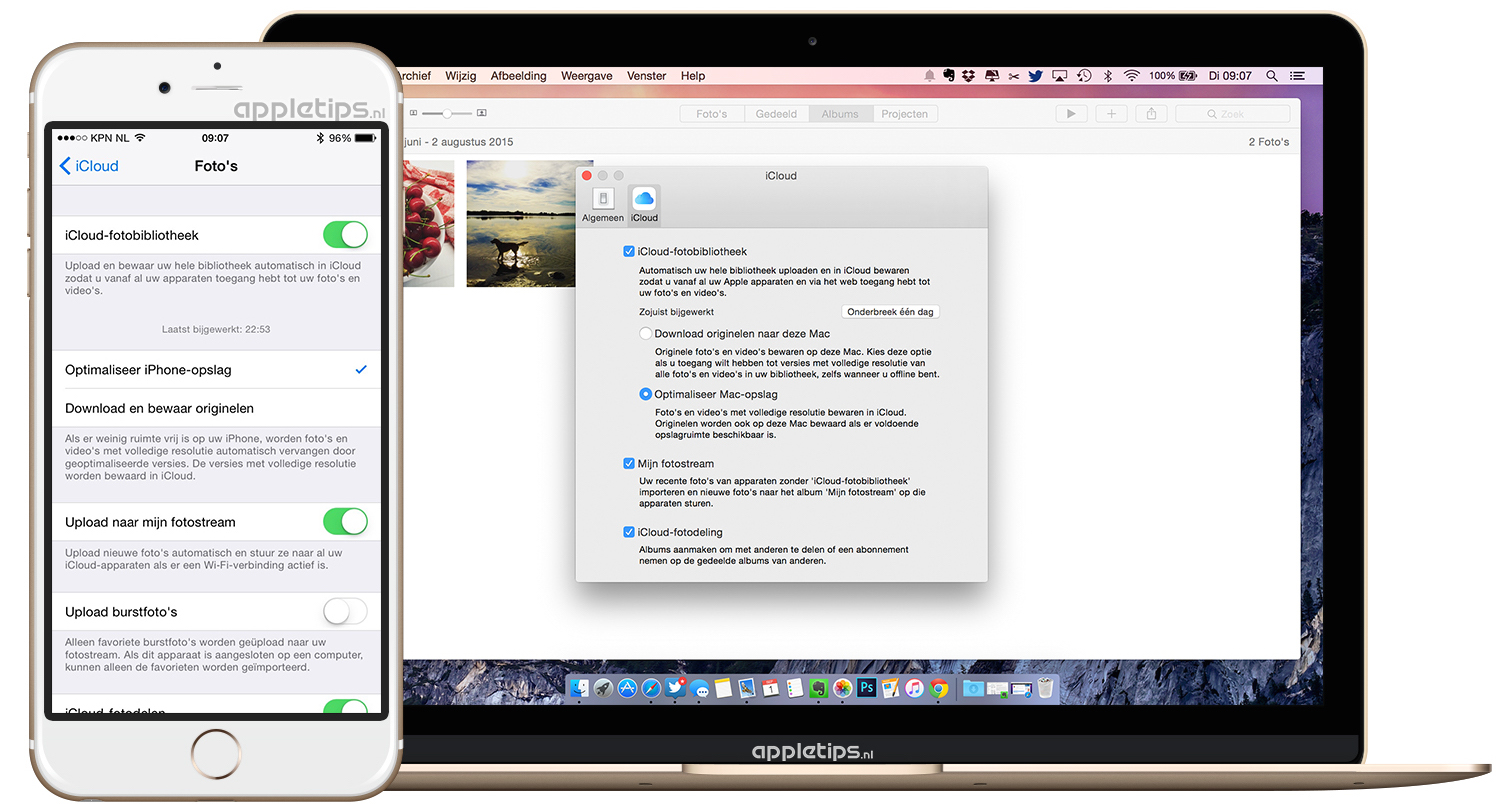1500x804 pixels.
Task: Open the Help menu
Action: point(693,76)
